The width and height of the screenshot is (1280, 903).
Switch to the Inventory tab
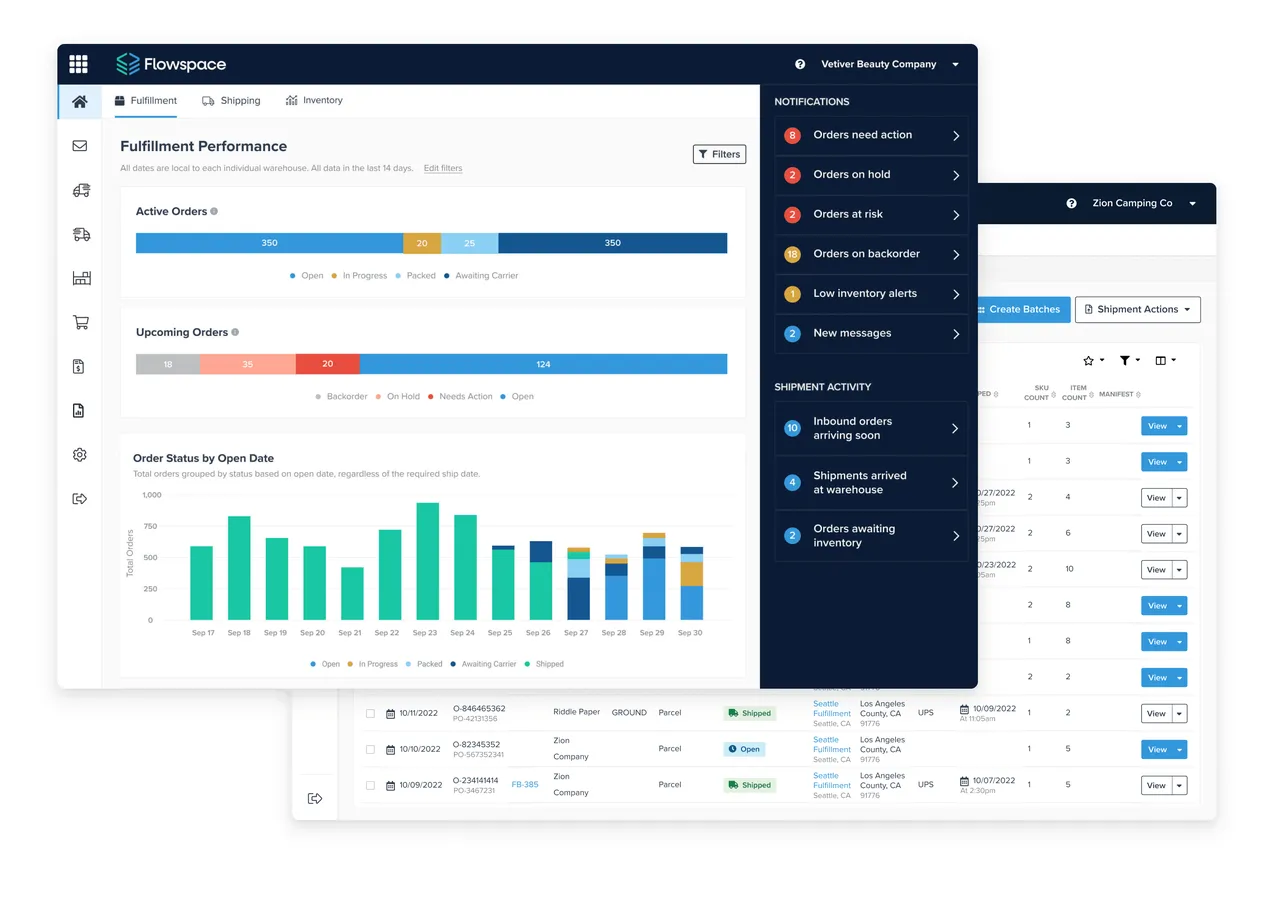tap(314, 101)
